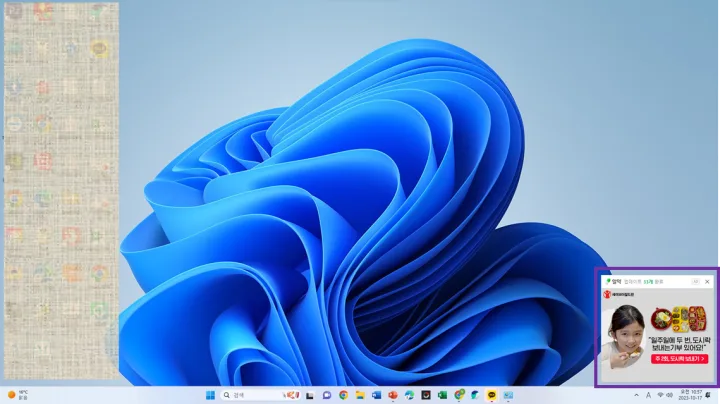720x404 pixels.
Task: Open the black square app icon beside Edge
Action: point(426,395)
